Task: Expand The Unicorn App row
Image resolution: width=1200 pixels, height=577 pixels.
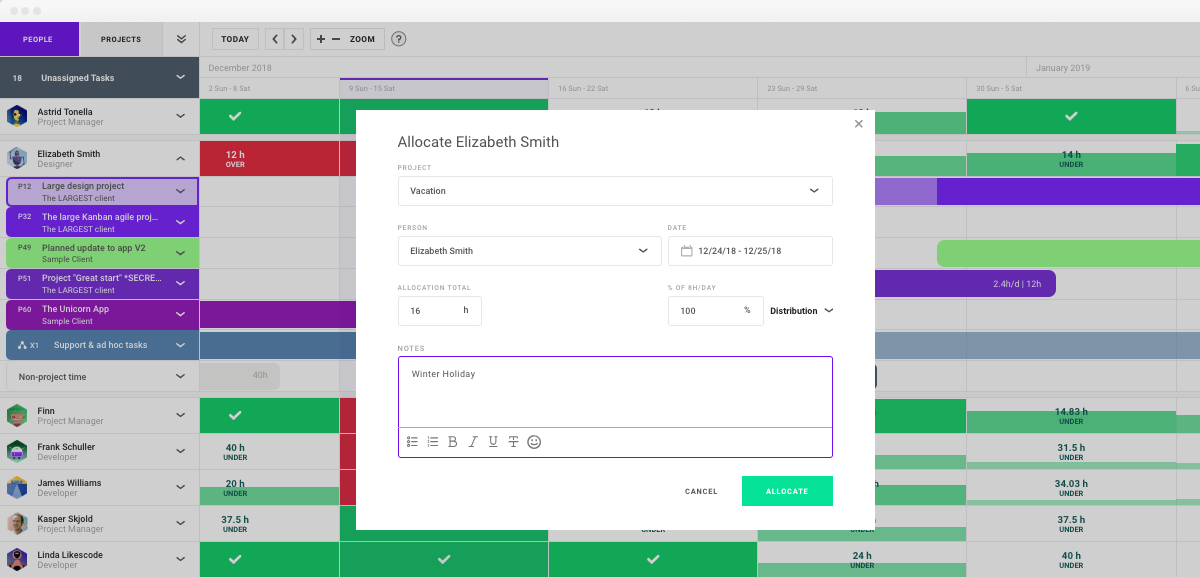Action: [180, 314]
